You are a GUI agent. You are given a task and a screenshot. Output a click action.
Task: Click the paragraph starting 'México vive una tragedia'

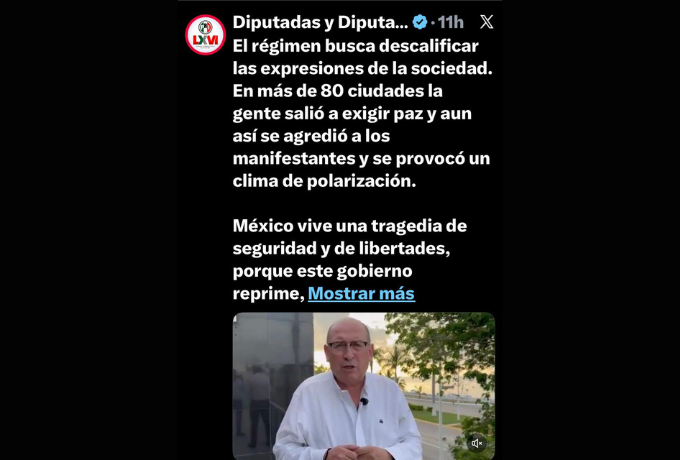350,259
